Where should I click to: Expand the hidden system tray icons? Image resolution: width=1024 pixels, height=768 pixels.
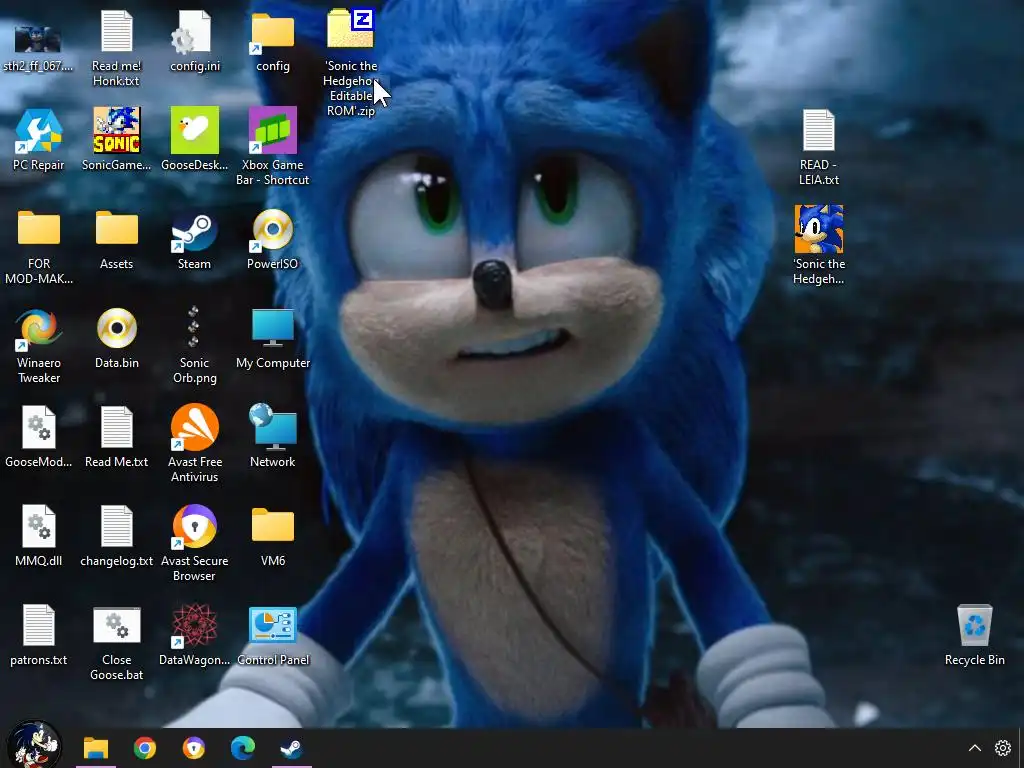(x=974, y=748)
